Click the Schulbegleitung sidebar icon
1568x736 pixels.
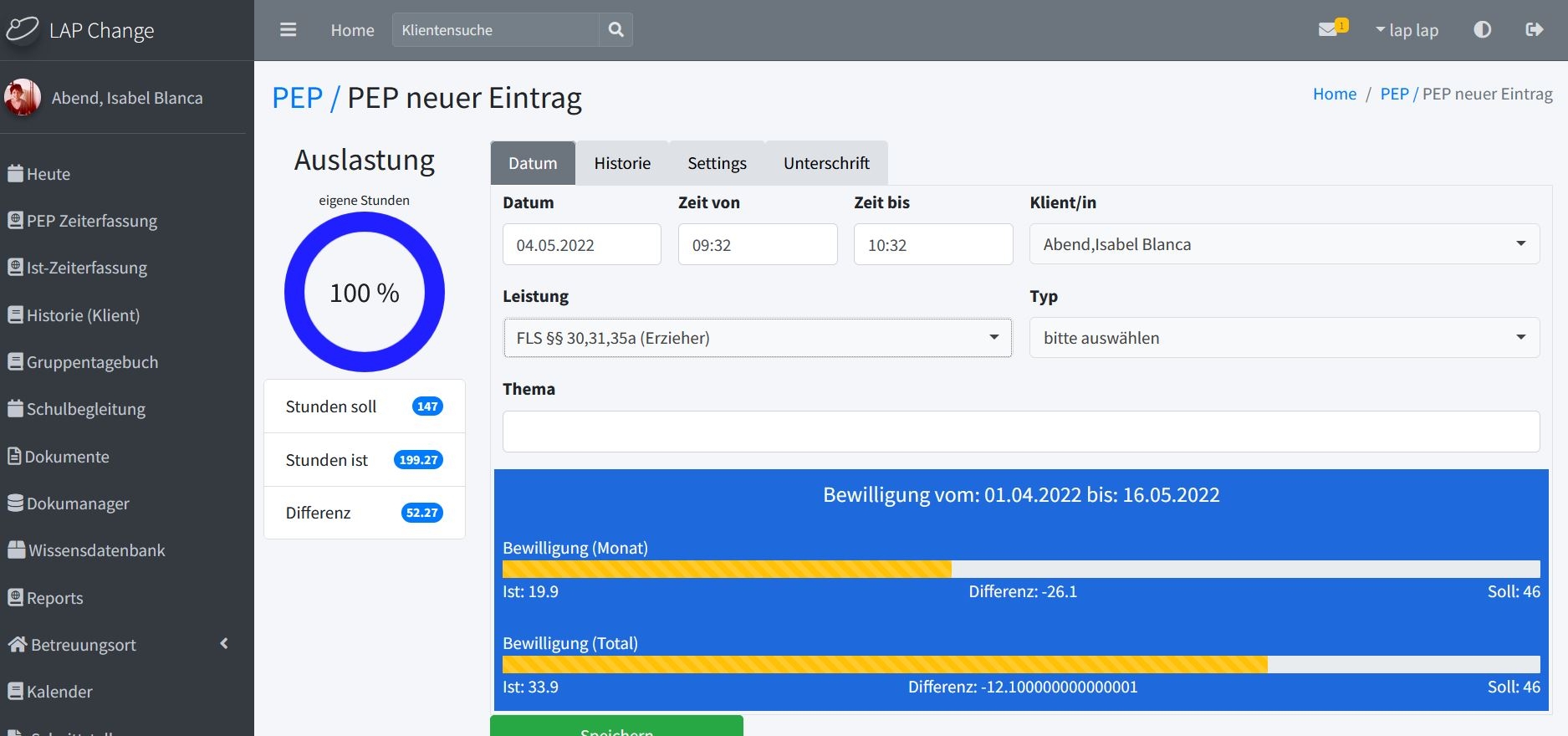click(15, 409)
